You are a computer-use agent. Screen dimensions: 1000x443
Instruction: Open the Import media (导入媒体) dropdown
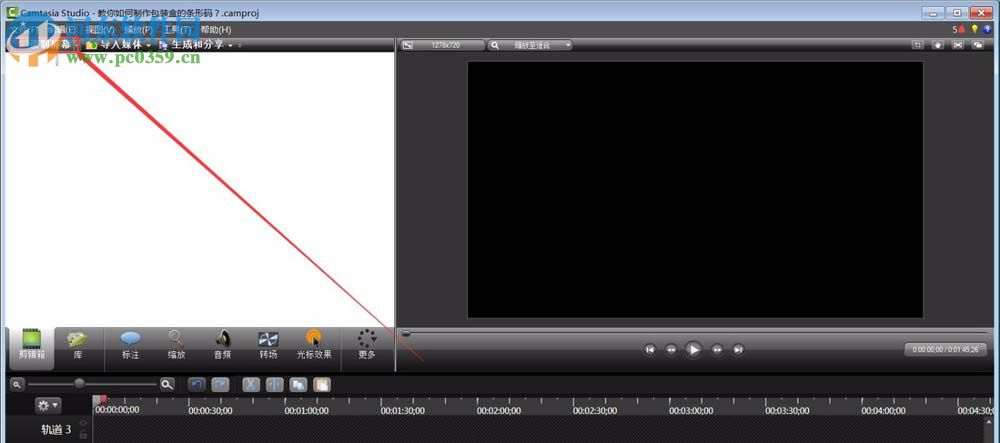coord(119,45)
